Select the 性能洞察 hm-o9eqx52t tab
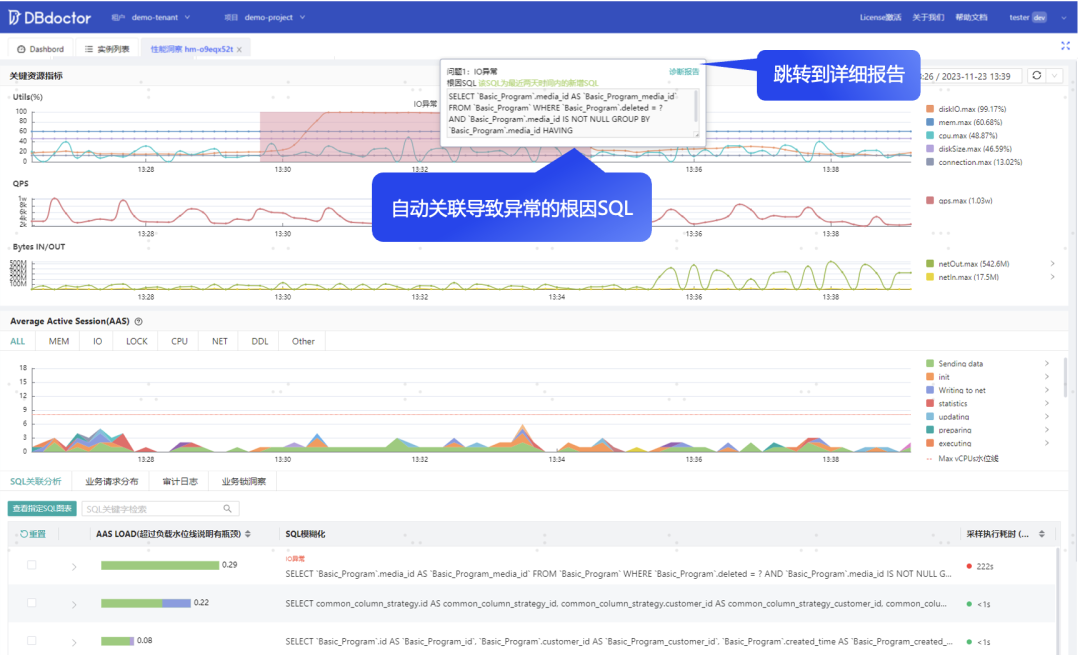This screenshot has height=660, width=1080. (x=191, y=49)
